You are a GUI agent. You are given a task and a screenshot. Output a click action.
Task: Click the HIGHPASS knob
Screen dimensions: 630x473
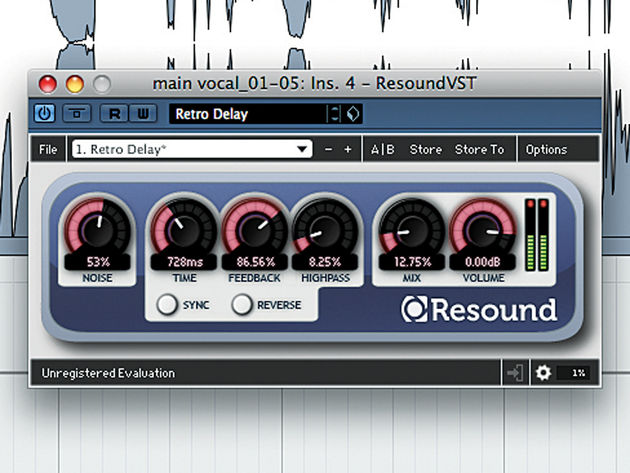pos(325,228)
